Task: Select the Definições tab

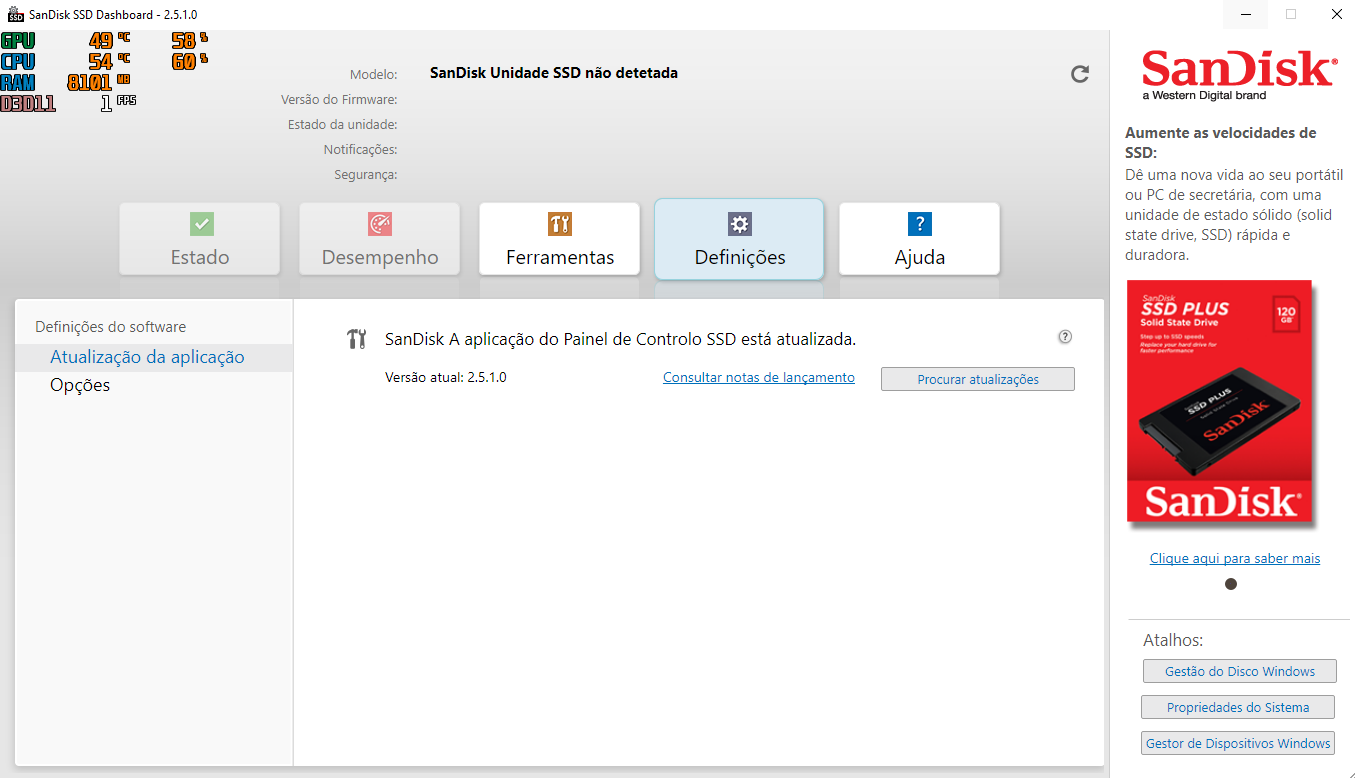Action: coord(740,239)
